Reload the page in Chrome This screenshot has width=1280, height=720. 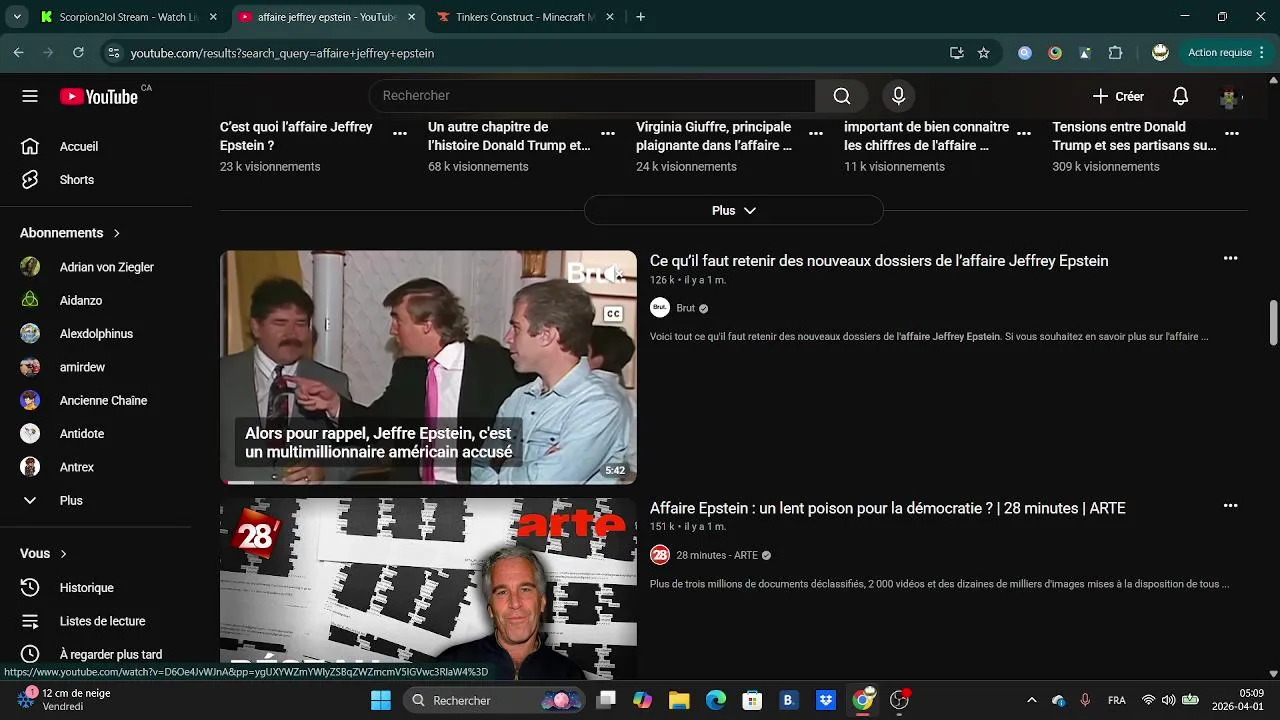coord(78,53)
